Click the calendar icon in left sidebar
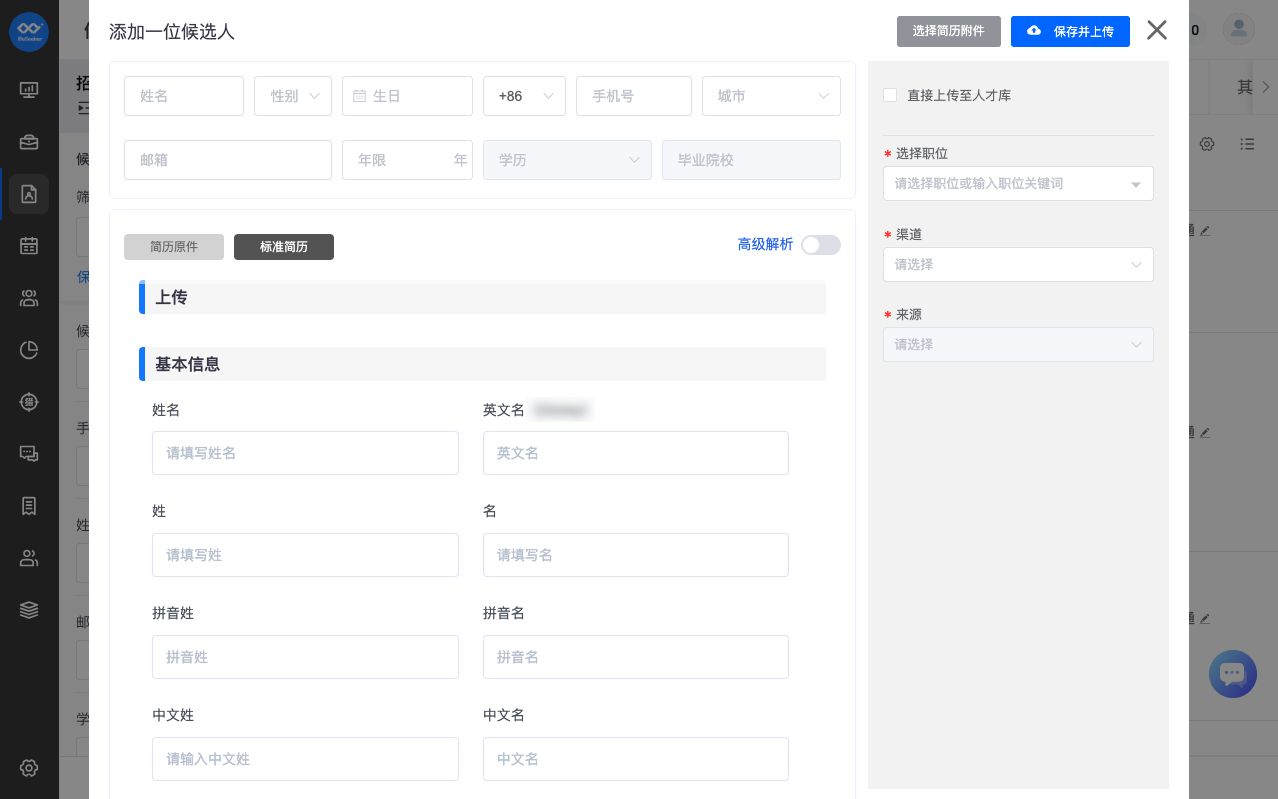The height and width of the screenshot is (799, 1278). (29, 245)
